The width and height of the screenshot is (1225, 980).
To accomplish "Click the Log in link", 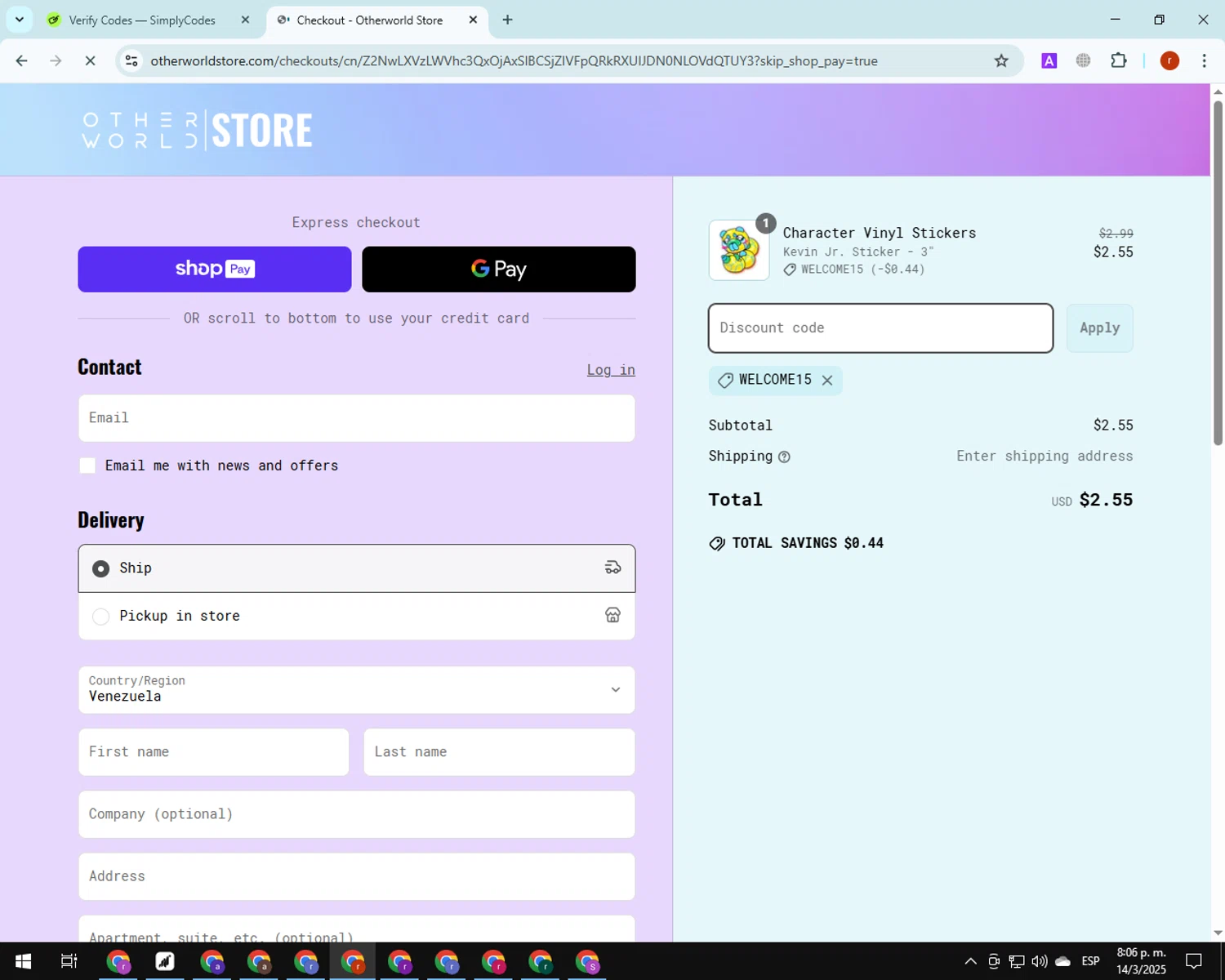I will [611, 370].
